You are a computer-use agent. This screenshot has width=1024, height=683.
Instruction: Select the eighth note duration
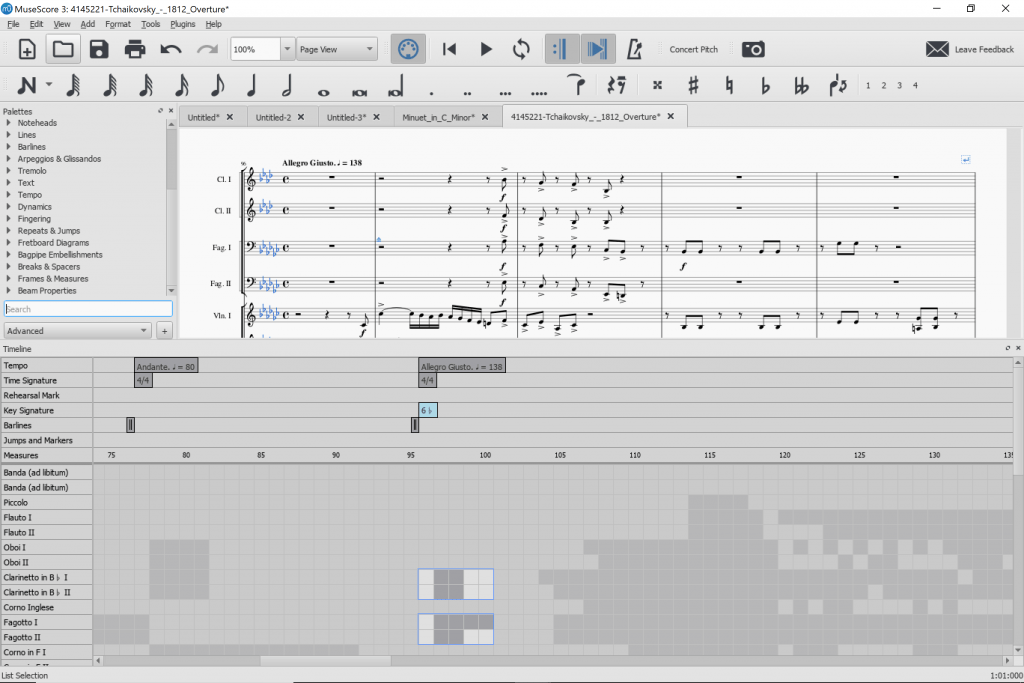click(217, 86)
